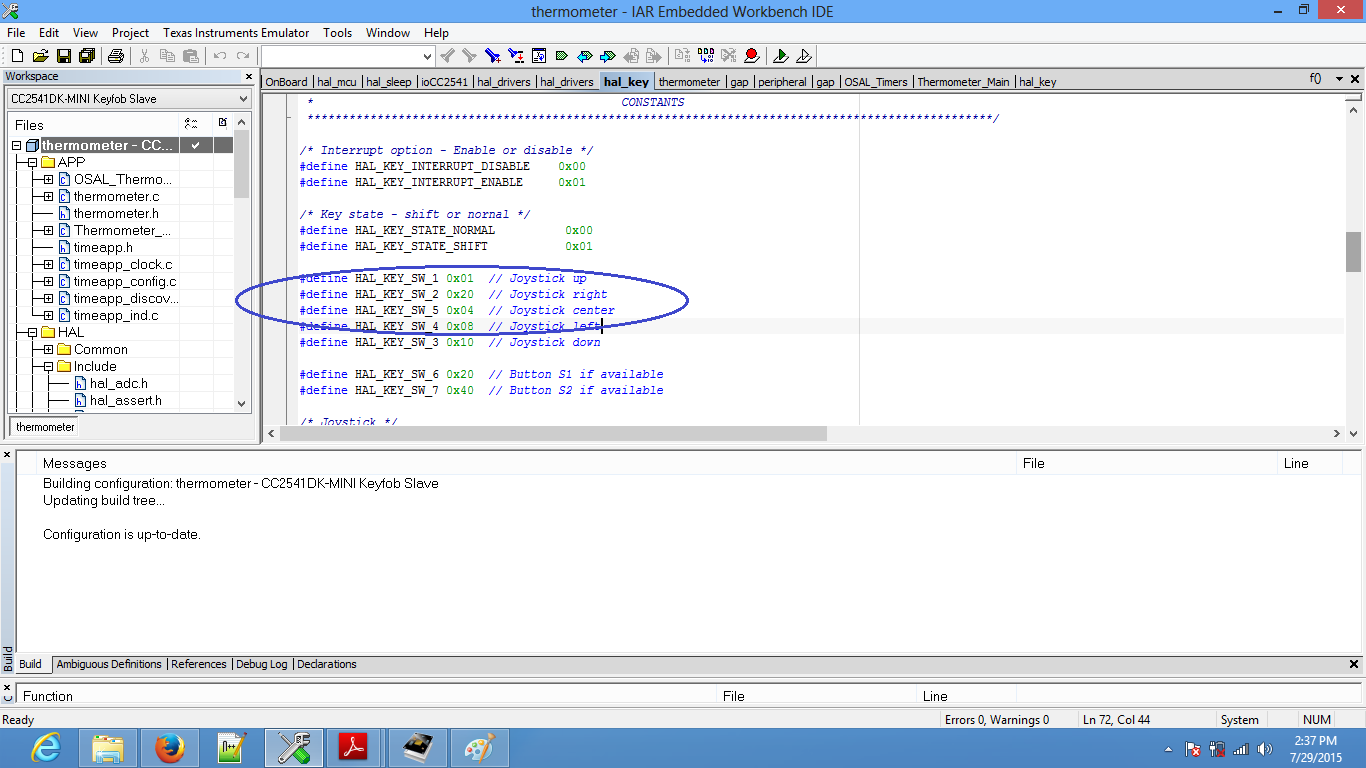Viewport: 1366px width, 768px height.
Task: Click the editor horizontal scrollbar thumb
Action: click(x=552, y=434)
